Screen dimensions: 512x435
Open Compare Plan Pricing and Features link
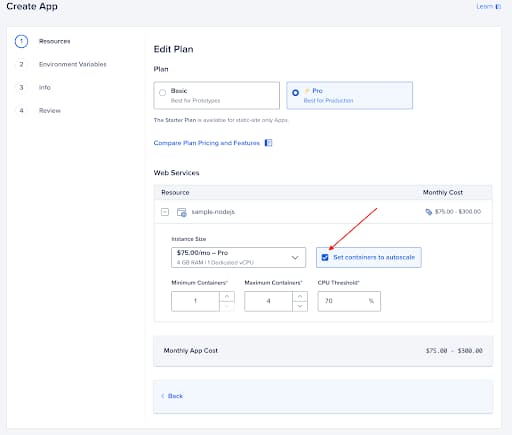207,143
